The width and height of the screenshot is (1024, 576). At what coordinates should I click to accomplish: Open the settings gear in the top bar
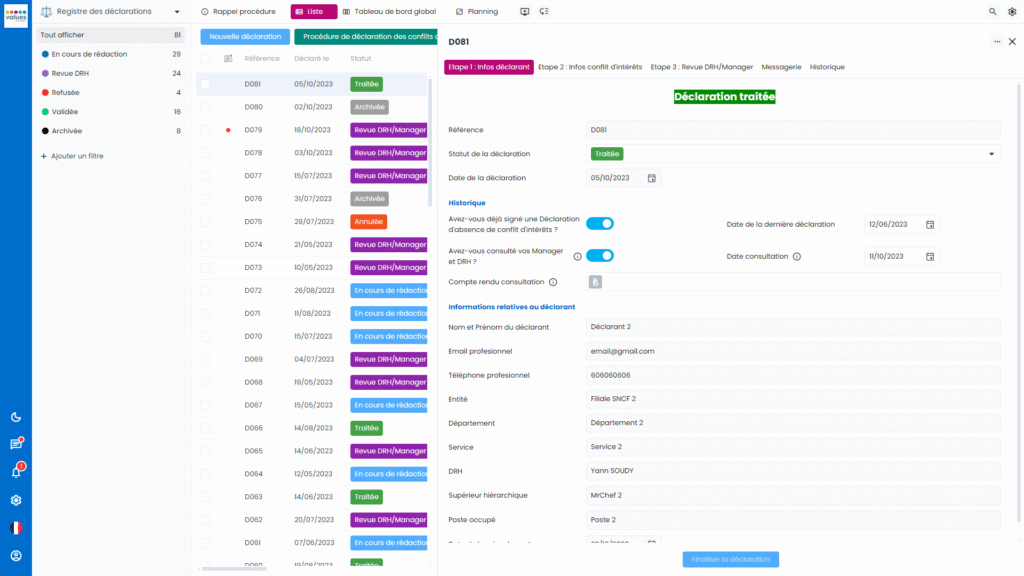pos(1012,12)
